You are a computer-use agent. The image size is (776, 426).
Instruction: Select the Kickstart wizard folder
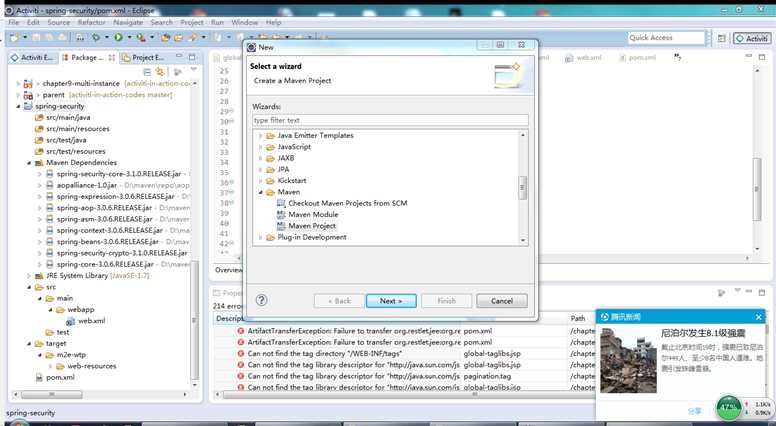(x=291, y=181)
